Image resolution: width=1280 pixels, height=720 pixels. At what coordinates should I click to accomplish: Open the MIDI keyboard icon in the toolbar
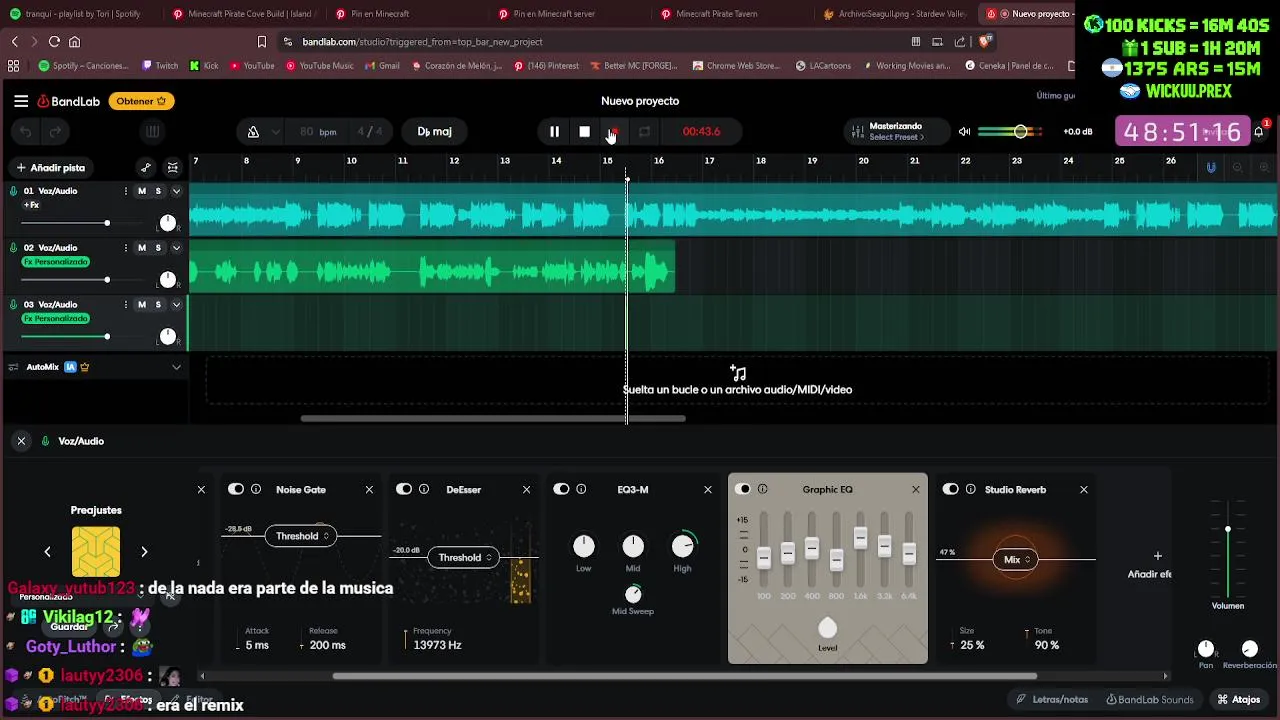152,131
